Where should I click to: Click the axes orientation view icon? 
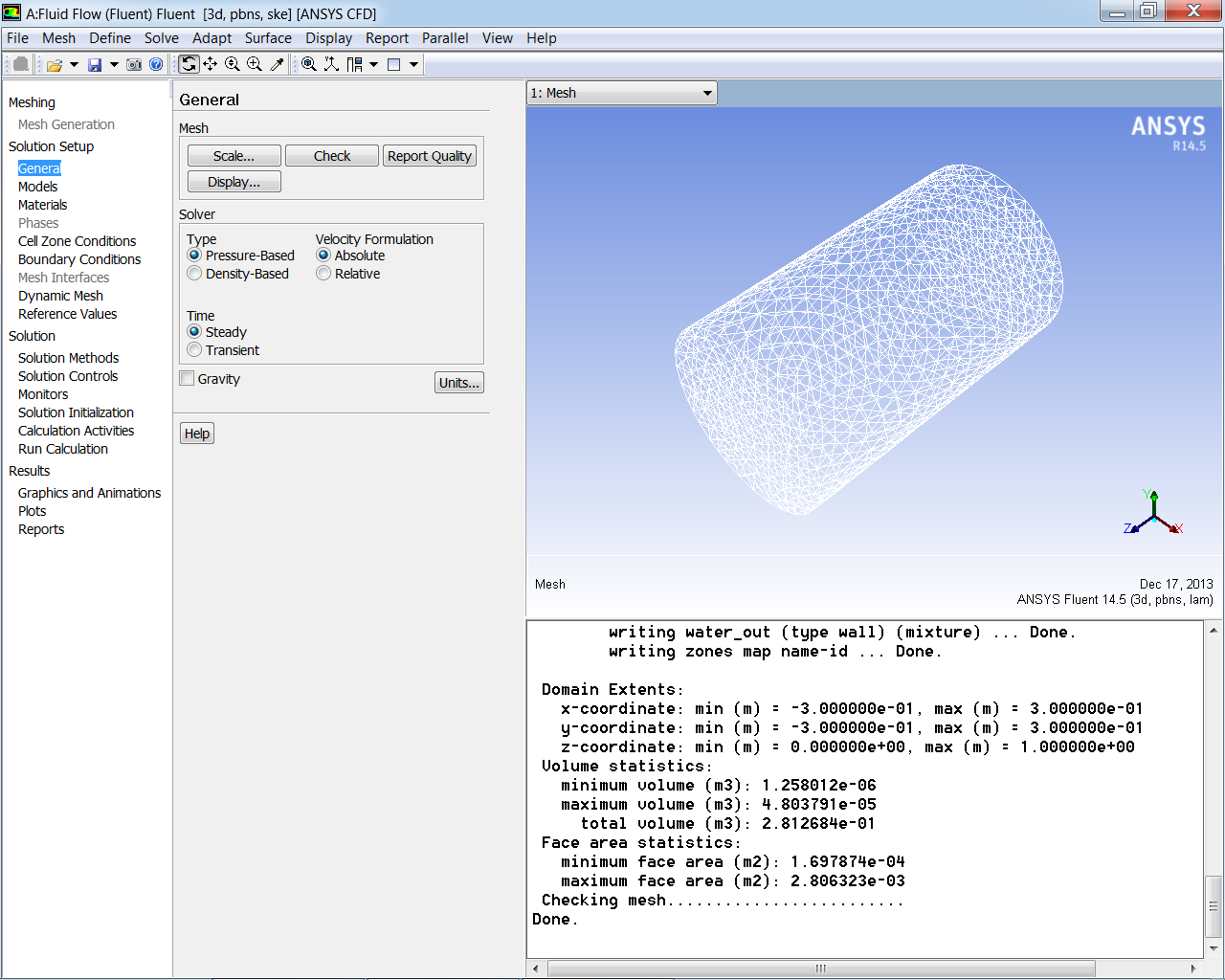pyautogui.click(x=331, y=64)
